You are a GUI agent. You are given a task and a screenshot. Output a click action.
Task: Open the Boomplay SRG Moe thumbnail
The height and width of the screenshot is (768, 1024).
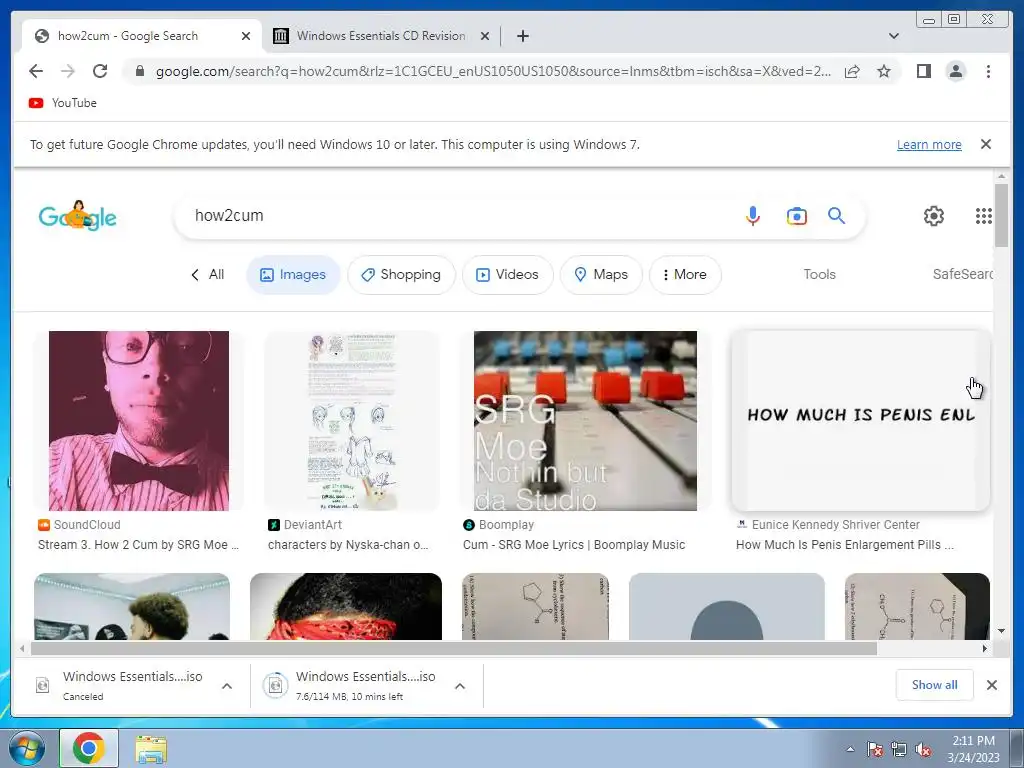click(x=585, y=421)
